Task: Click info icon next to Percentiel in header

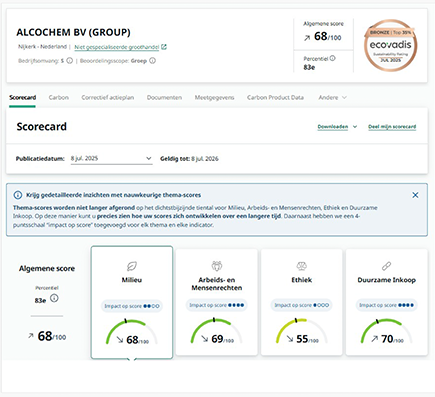Action: tap(332, 58)
